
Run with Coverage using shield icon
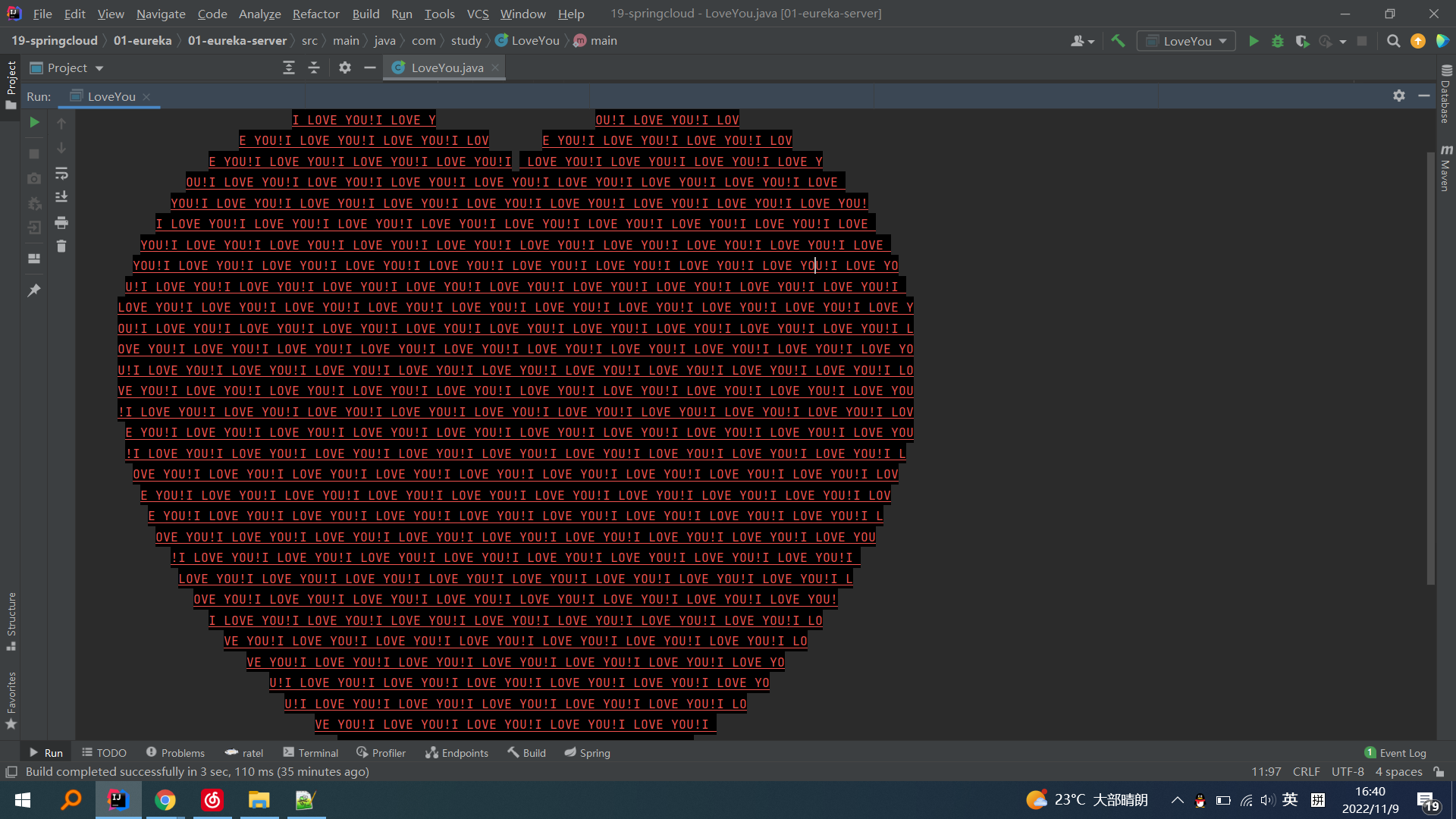click(x=1302, y=41)
